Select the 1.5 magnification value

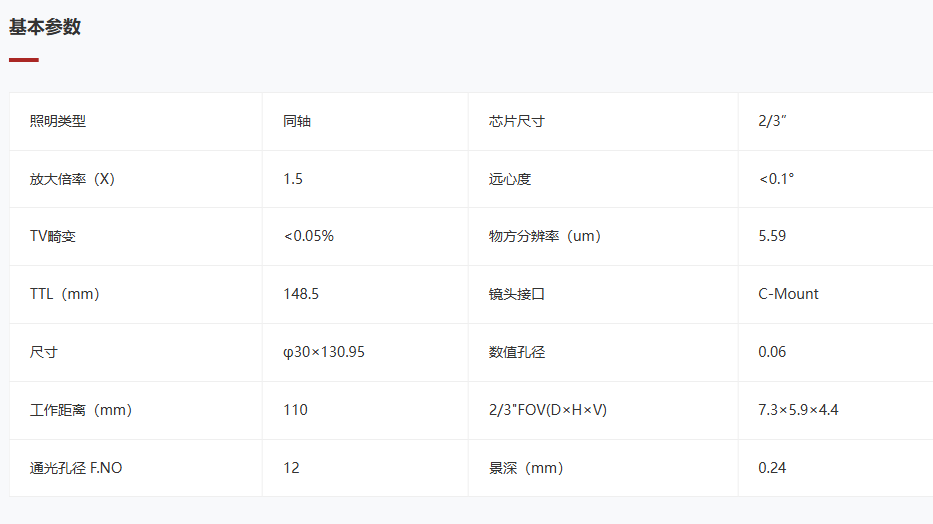pyautogui.click(x=293, y=179)
